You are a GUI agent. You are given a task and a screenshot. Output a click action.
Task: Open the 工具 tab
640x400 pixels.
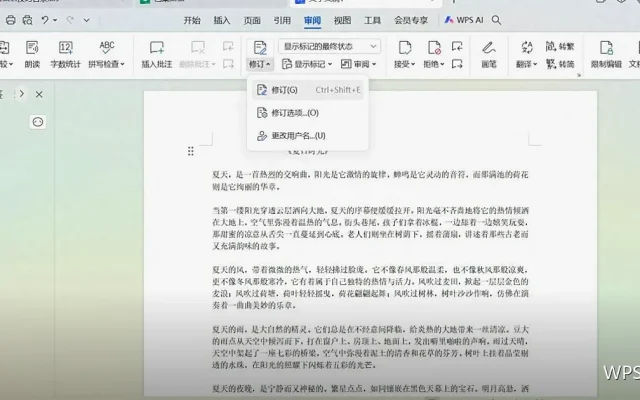click(x=372, y=20)
